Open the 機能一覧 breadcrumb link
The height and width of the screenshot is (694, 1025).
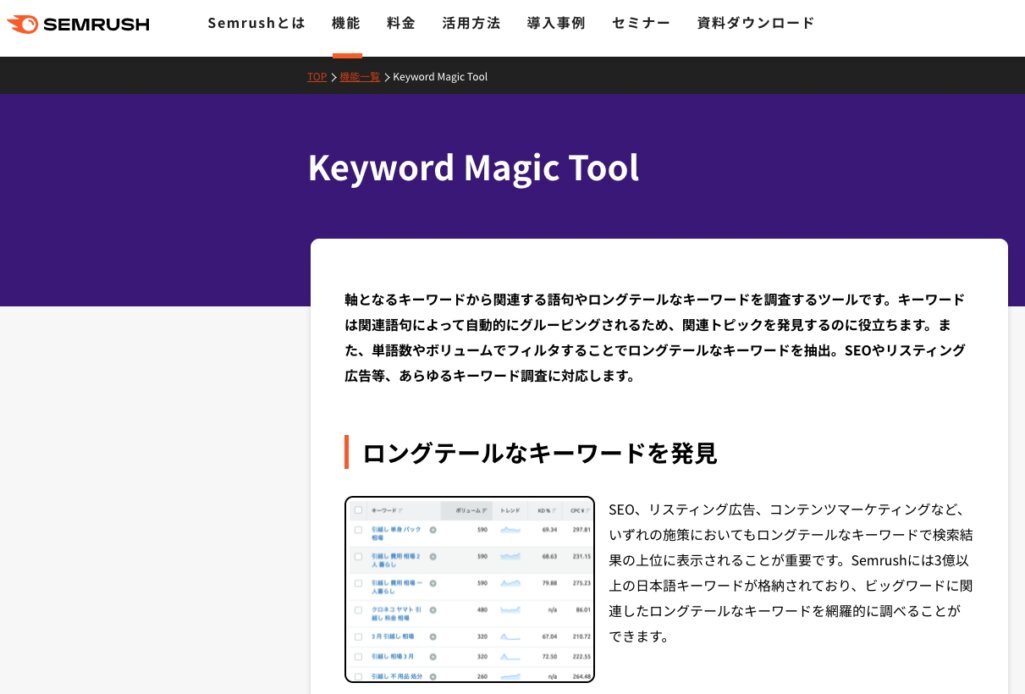(x=358, y=76)
